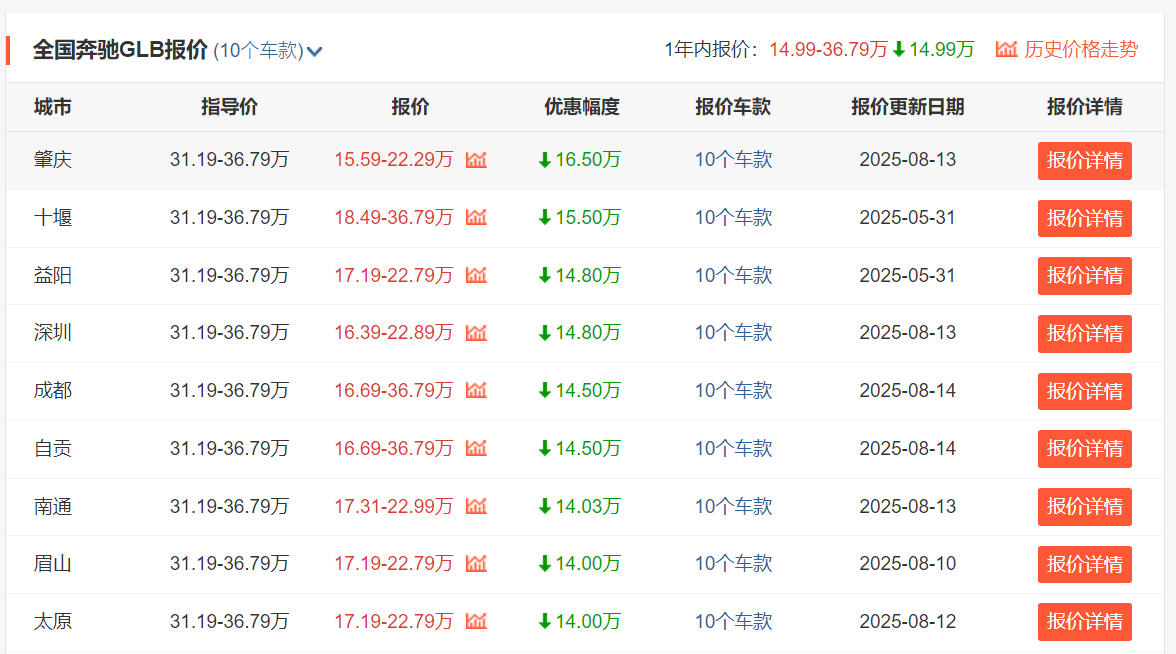This screenshot has height=654, width=1176.
Task: Open price trend chart icon for 深圳
Action: pos(476,332)
